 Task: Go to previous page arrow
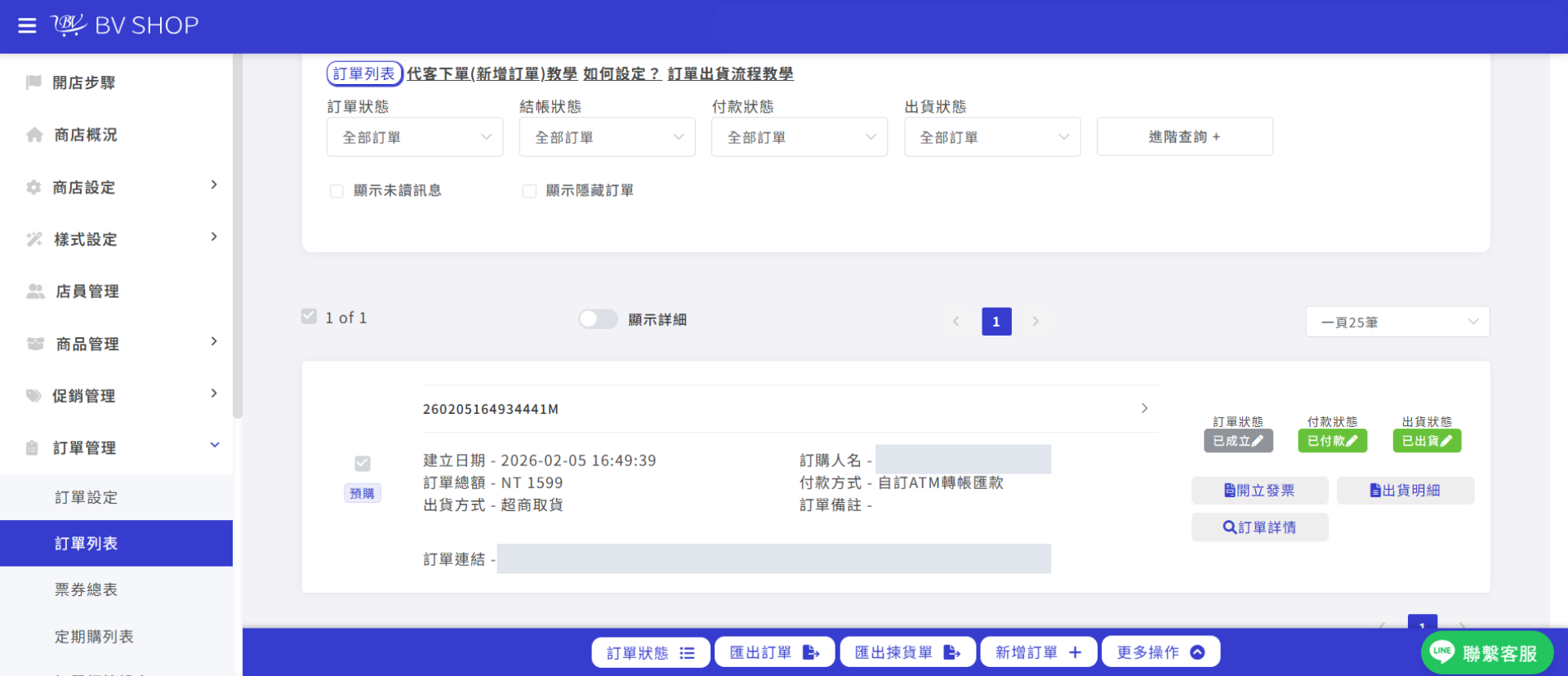[955, 322]
